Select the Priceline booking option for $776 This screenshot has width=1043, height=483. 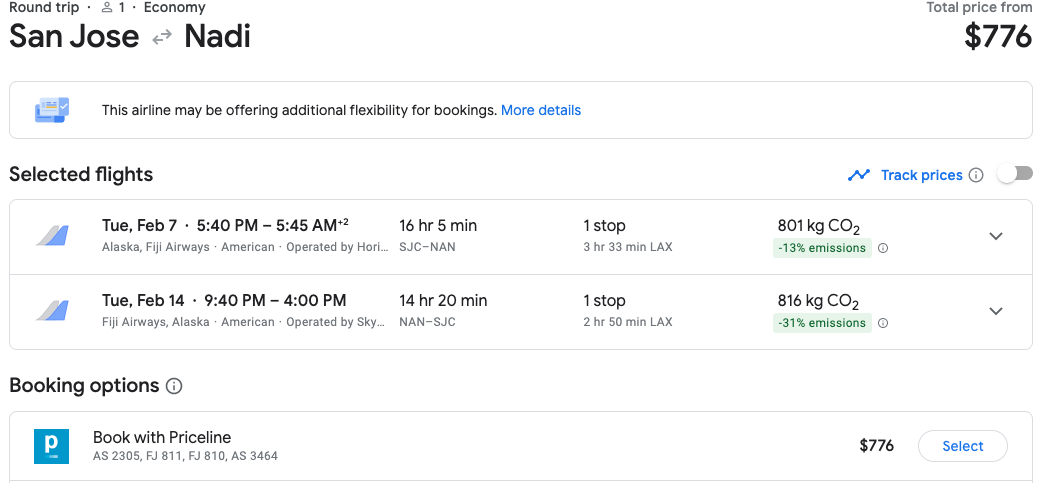coord(962,446)
